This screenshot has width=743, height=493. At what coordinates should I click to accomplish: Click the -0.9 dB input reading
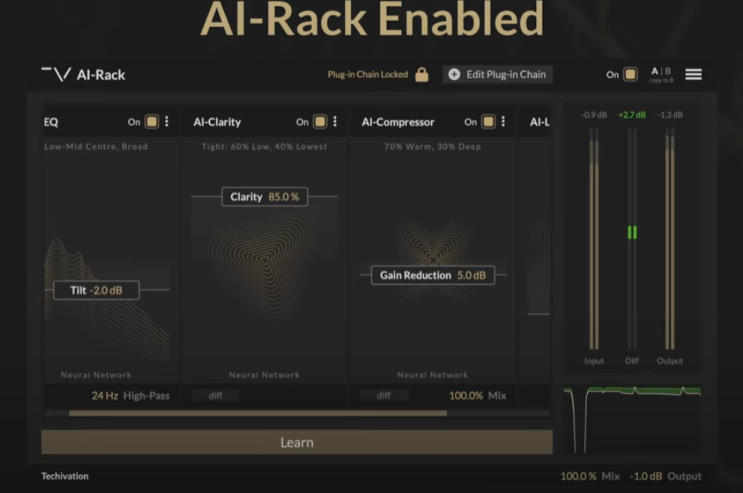(x=594, y=115)
